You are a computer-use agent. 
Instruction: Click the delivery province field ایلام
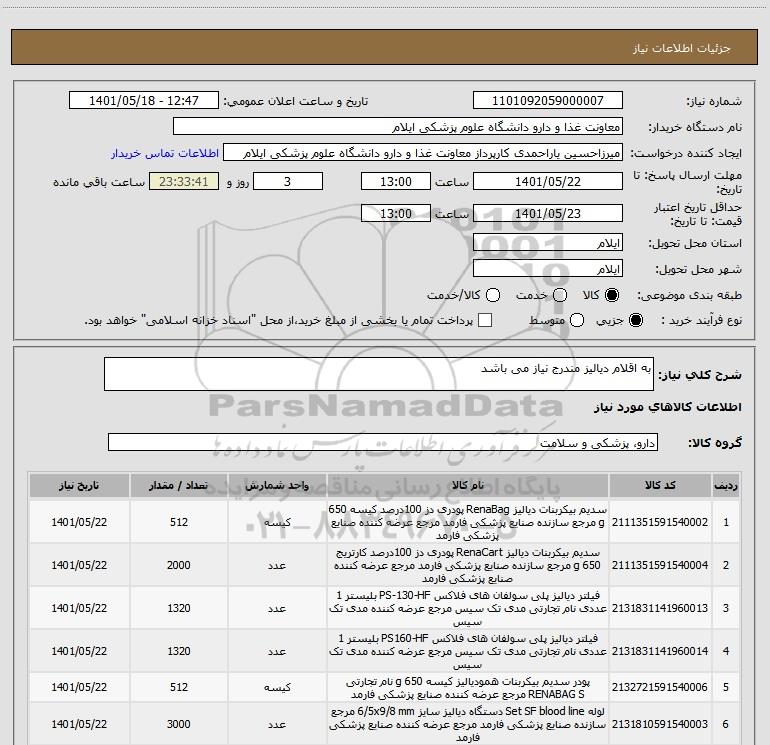pyautogui.click(x=548, y=243)
